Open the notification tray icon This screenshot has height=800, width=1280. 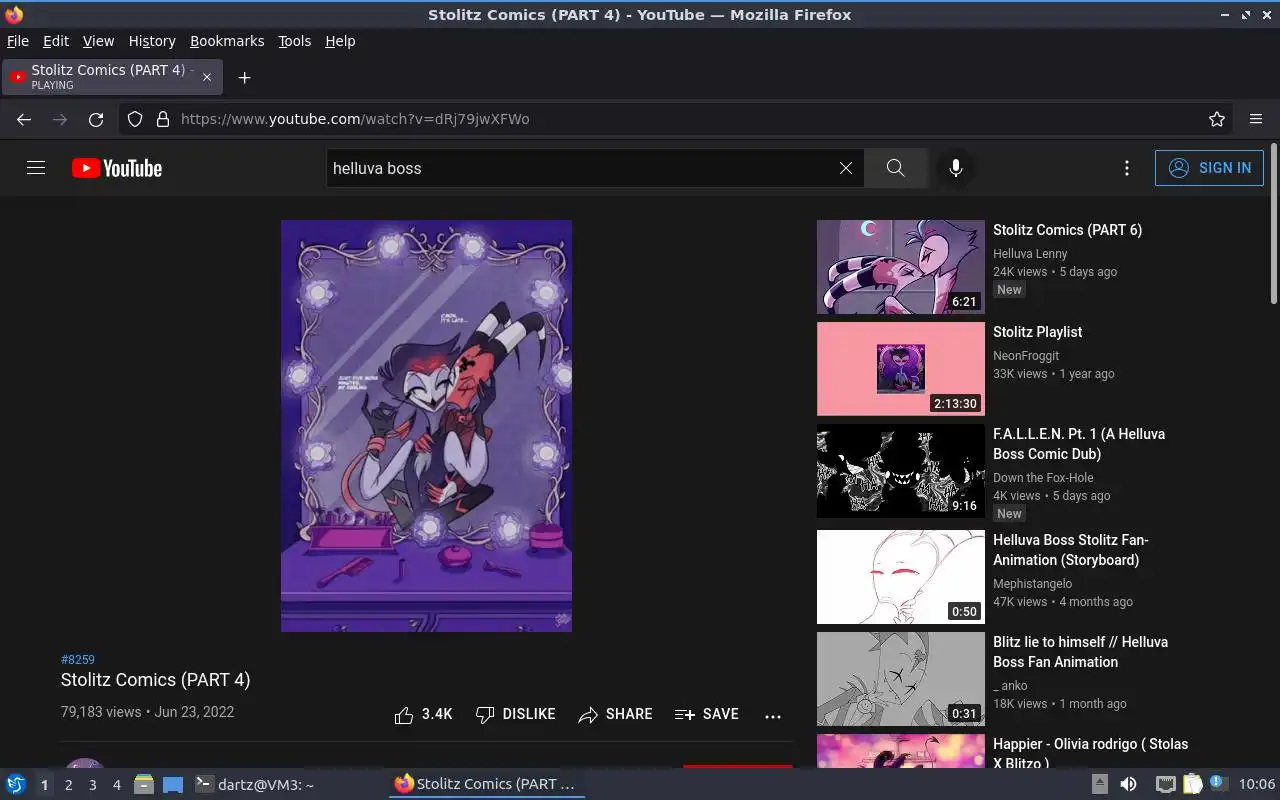pos(1218,784)
